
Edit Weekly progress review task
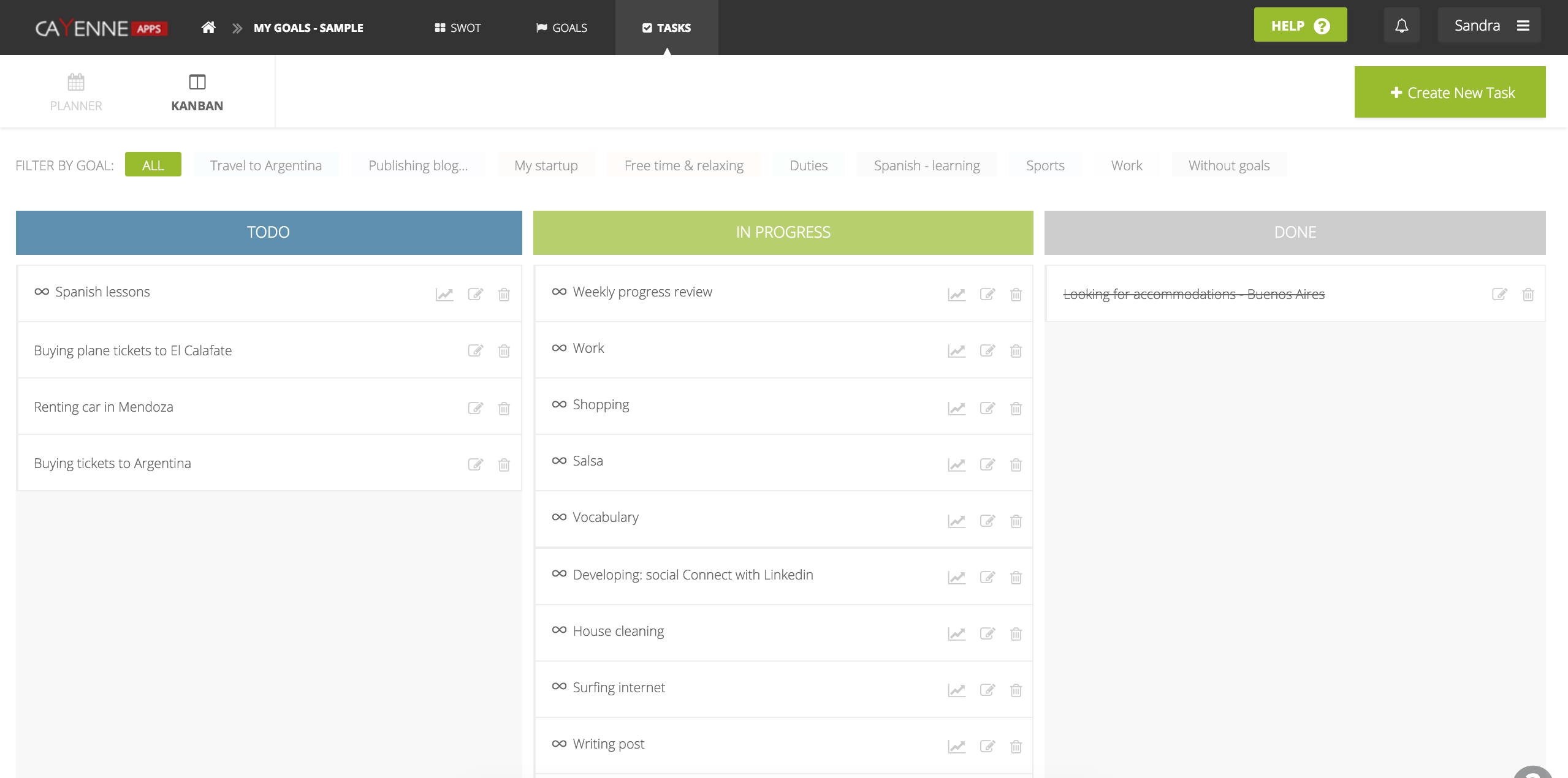coord(988,295)
